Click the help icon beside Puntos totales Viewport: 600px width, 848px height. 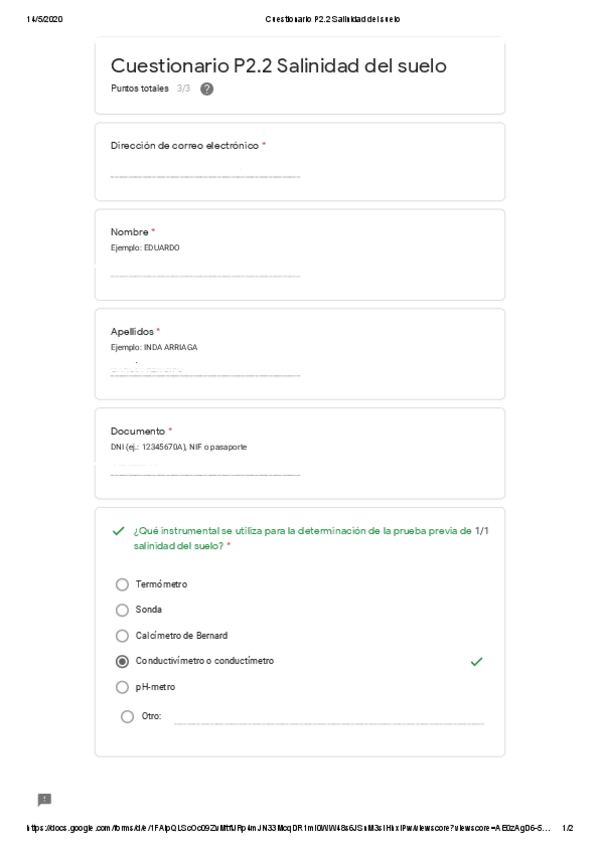click(207, 89)
